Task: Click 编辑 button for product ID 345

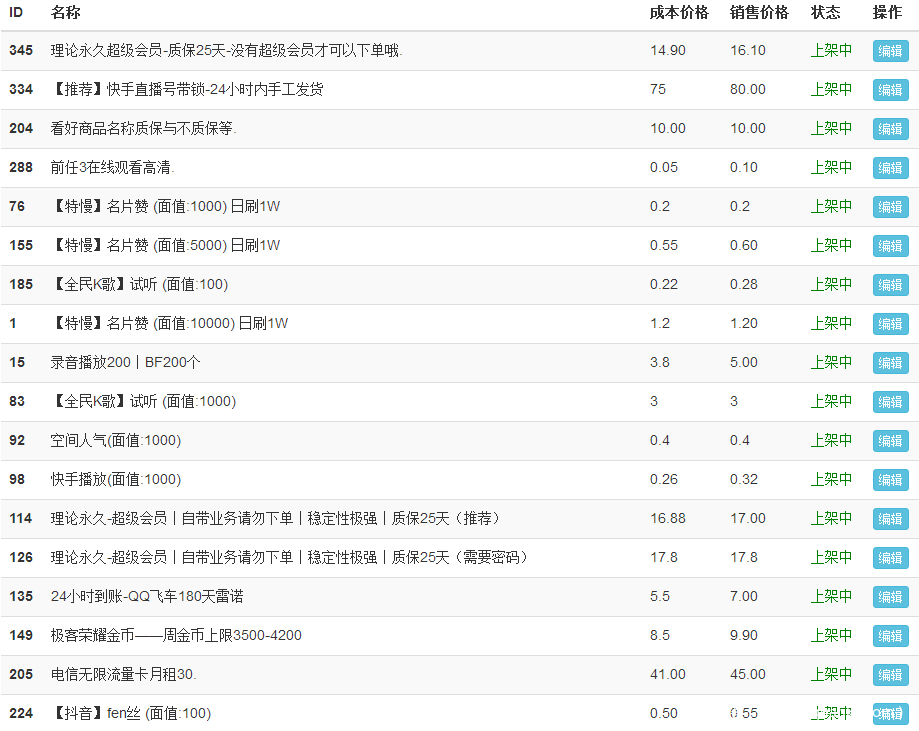Action: [x=890, y=51]
